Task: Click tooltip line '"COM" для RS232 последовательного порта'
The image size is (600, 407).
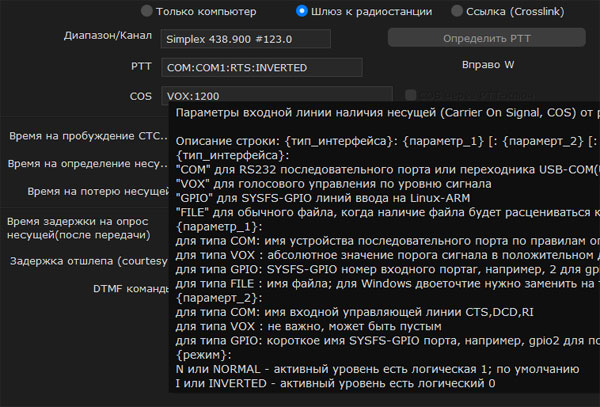Action: 387,169
